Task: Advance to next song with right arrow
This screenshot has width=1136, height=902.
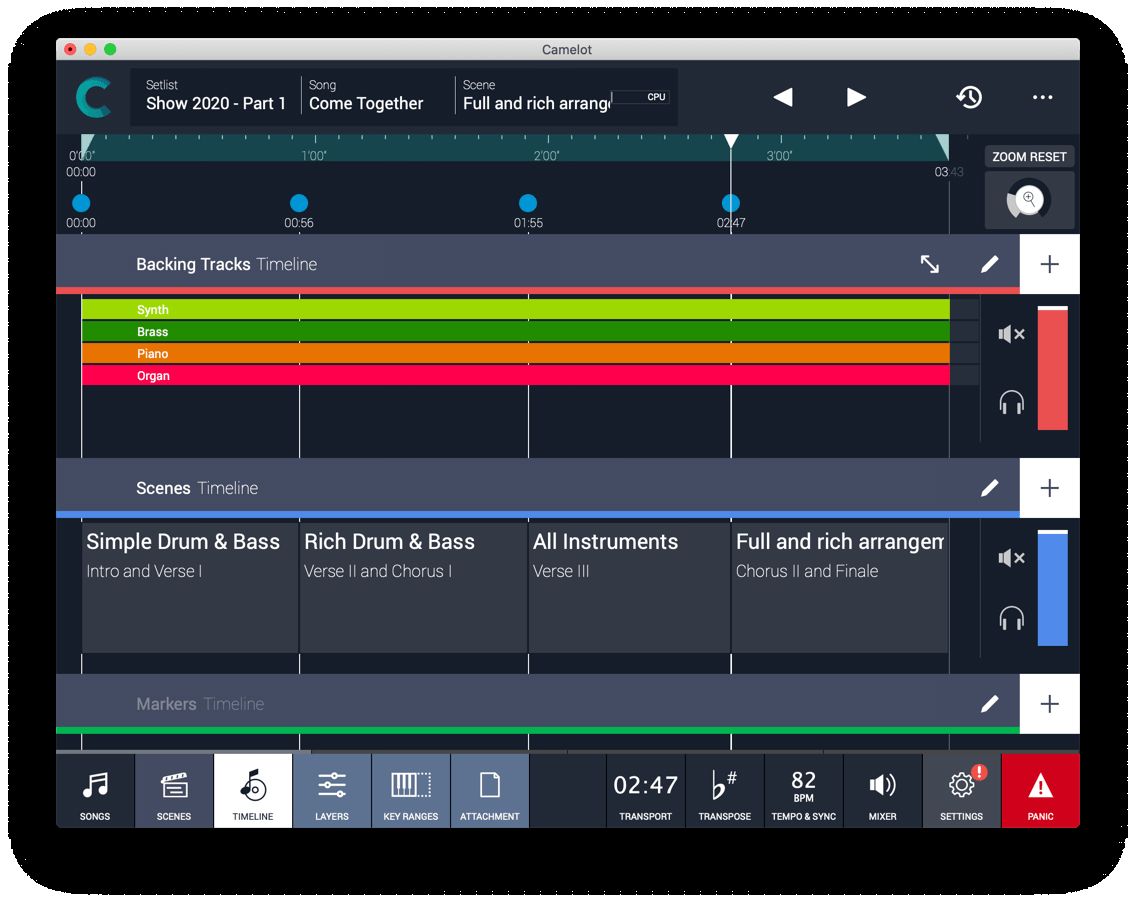Action: pos(855,97)
